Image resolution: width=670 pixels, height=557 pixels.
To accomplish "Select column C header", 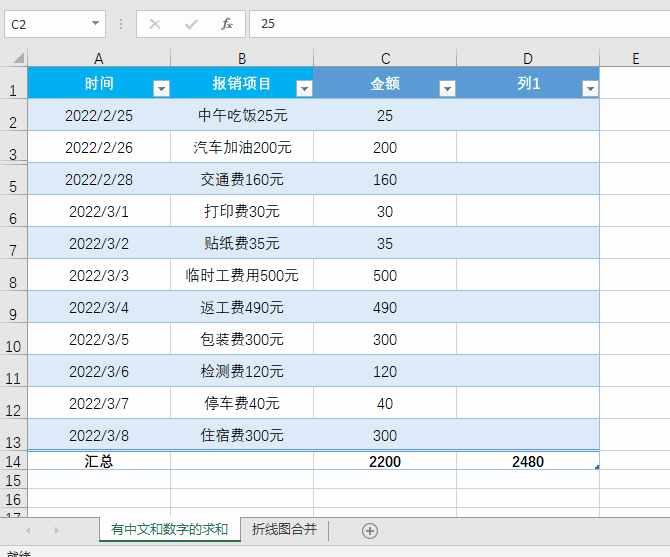I will (x=385, y=58).
